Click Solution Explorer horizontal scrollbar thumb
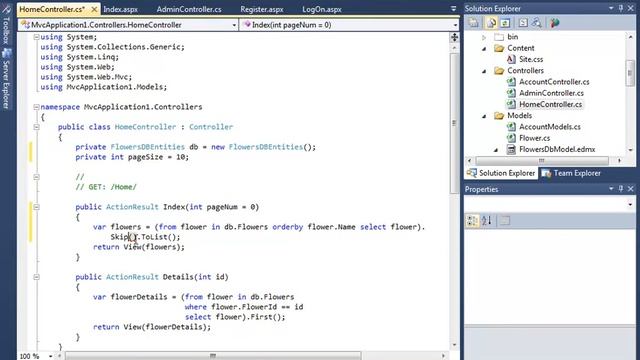 coord(542,161)
